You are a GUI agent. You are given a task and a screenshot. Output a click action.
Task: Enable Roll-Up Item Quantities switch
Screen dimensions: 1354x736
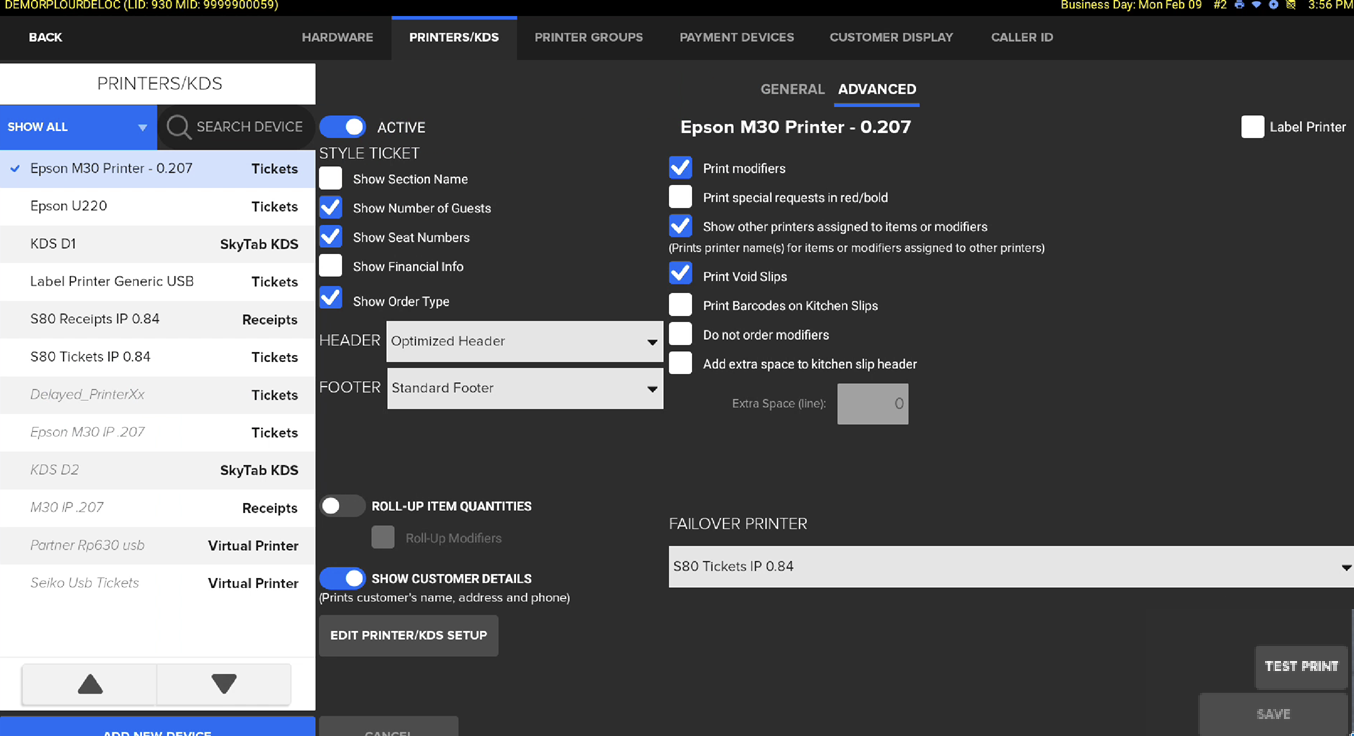click(x=342, y=506)
